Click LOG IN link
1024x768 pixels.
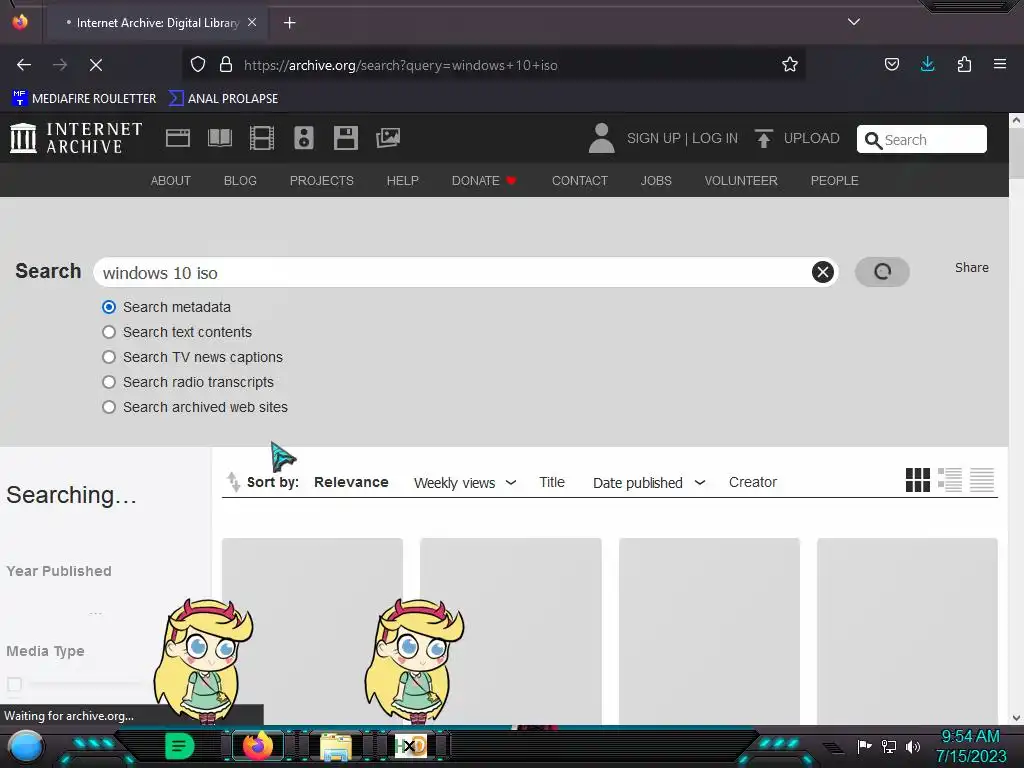click(x=714, y=138)
